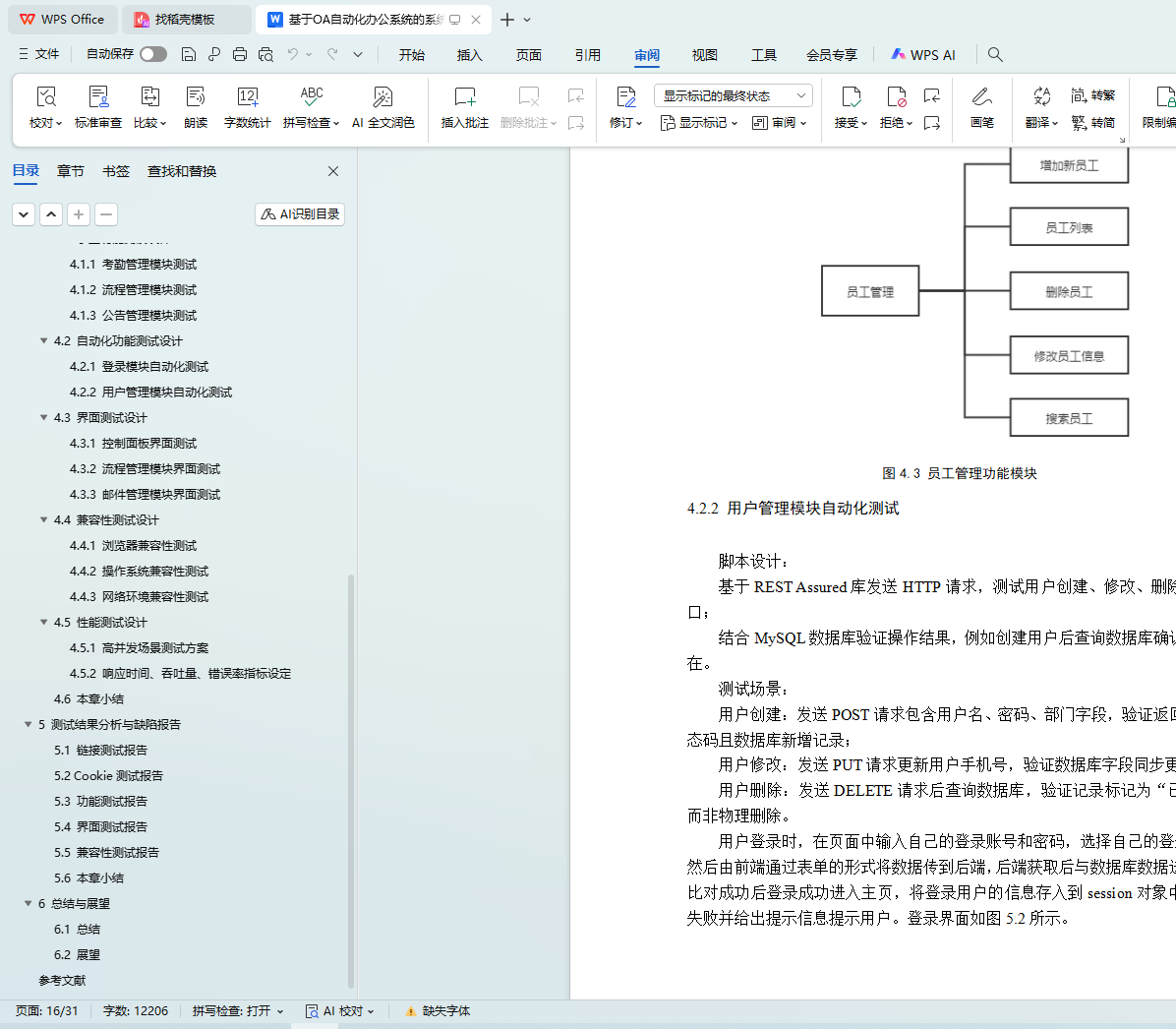Image resolution: width=1176 pixels, height=1029 pixels.
Task: Collapse the 5 测试结果分析与缺陷报告 section
Action: [28, 725]
